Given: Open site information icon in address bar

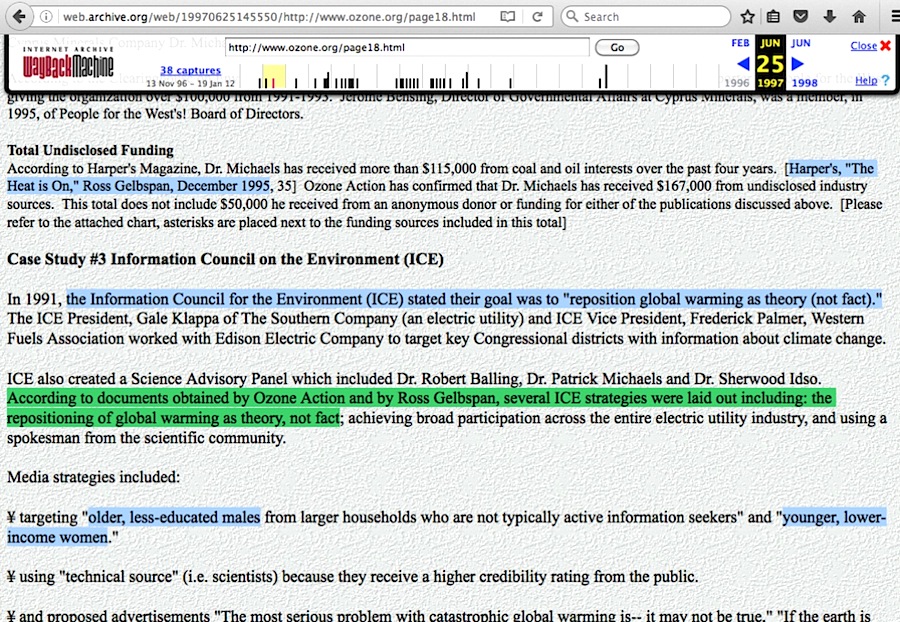Looking at the screenshot, I should [47, 17].
